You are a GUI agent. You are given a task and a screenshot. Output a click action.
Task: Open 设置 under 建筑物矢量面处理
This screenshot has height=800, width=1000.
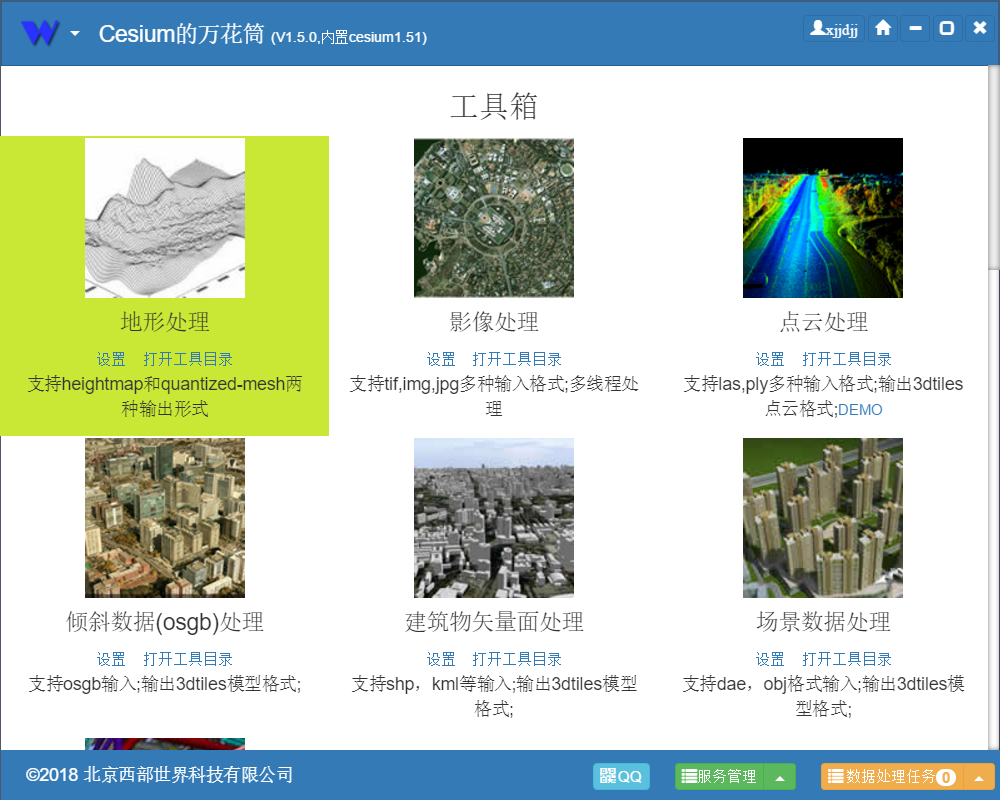tap(441, 659)
